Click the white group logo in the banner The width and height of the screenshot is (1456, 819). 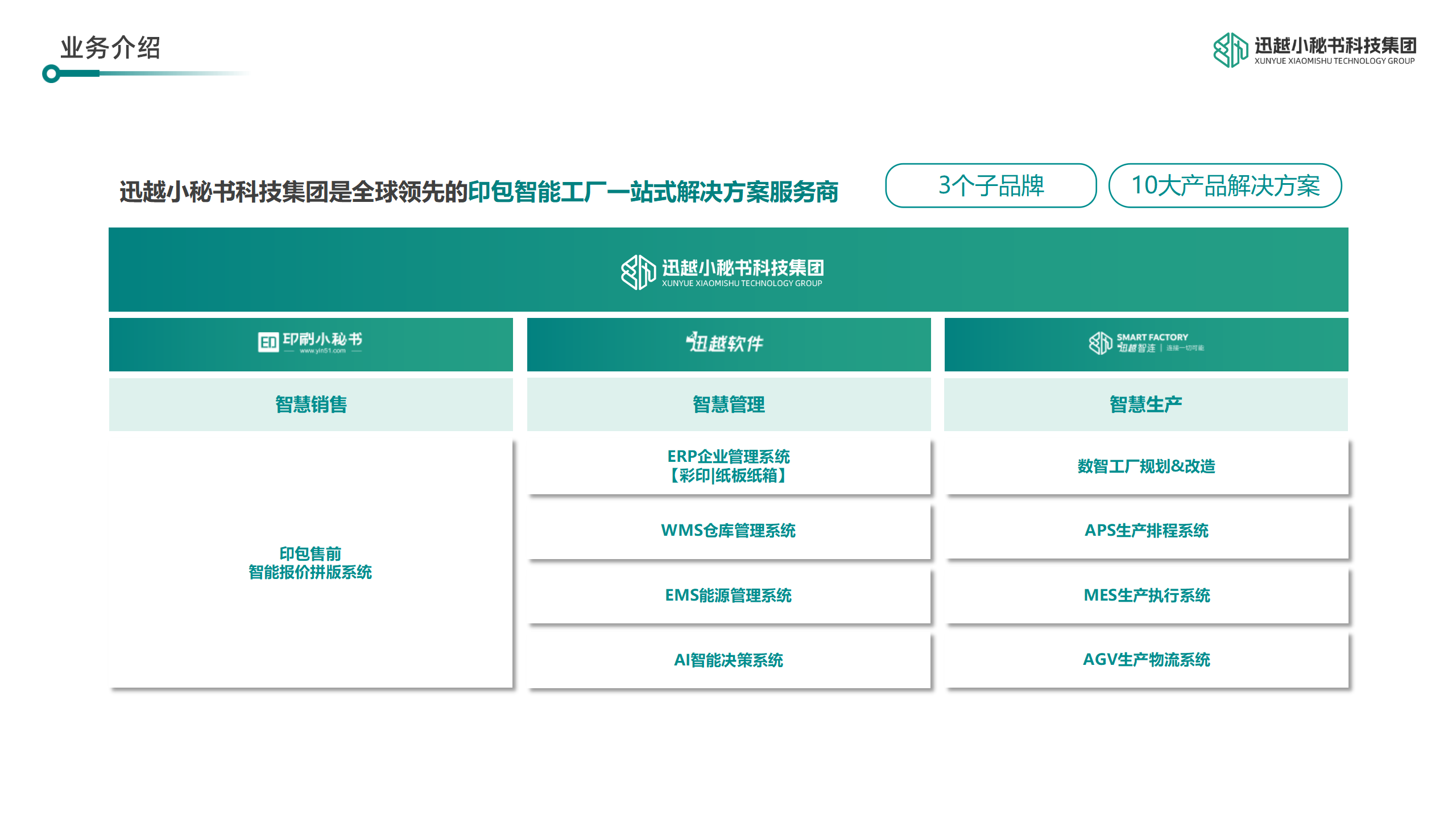tap(722, 272)
